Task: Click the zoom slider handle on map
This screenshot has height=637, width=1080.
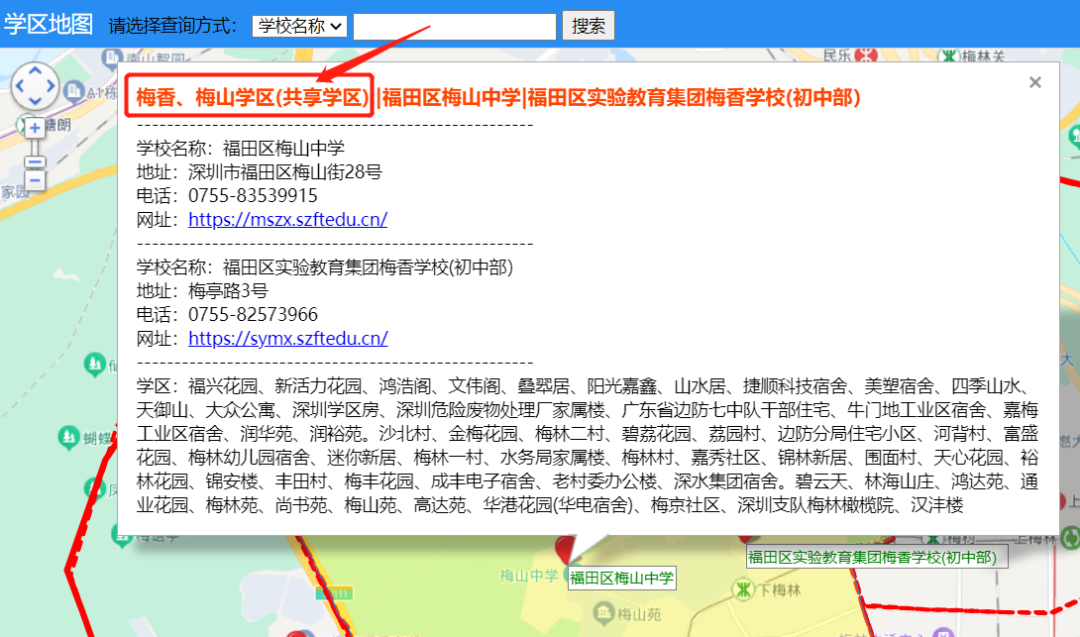Action: click(35, 163)
